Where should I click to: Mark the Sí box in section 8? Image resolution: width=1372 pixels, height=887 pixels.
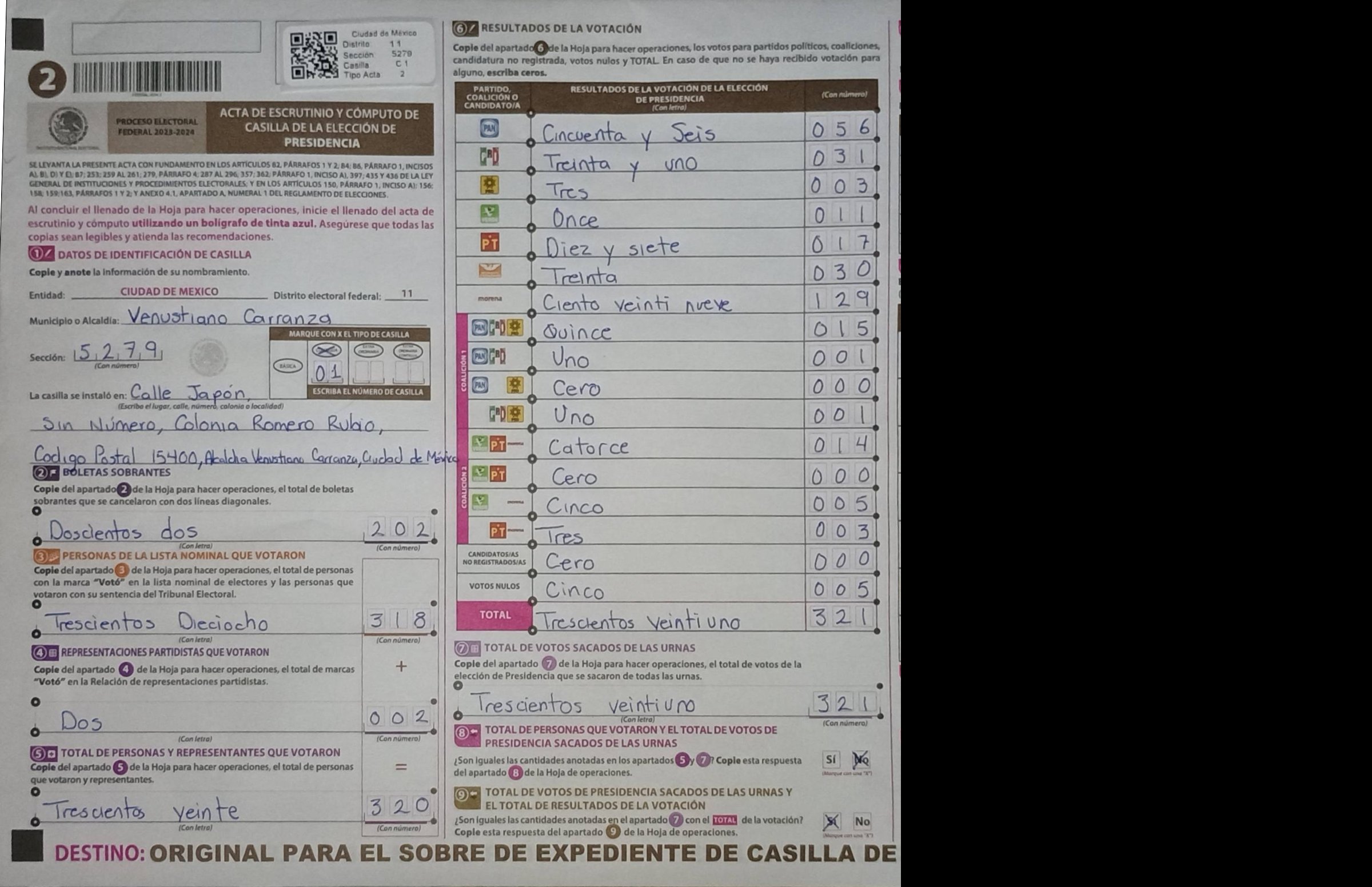(x=831, y=760)
